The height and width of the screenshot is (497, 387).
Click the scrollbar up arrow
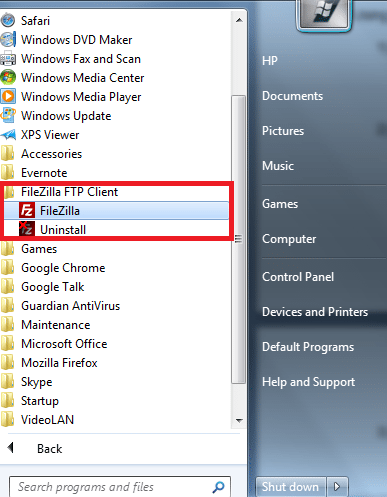239,20
